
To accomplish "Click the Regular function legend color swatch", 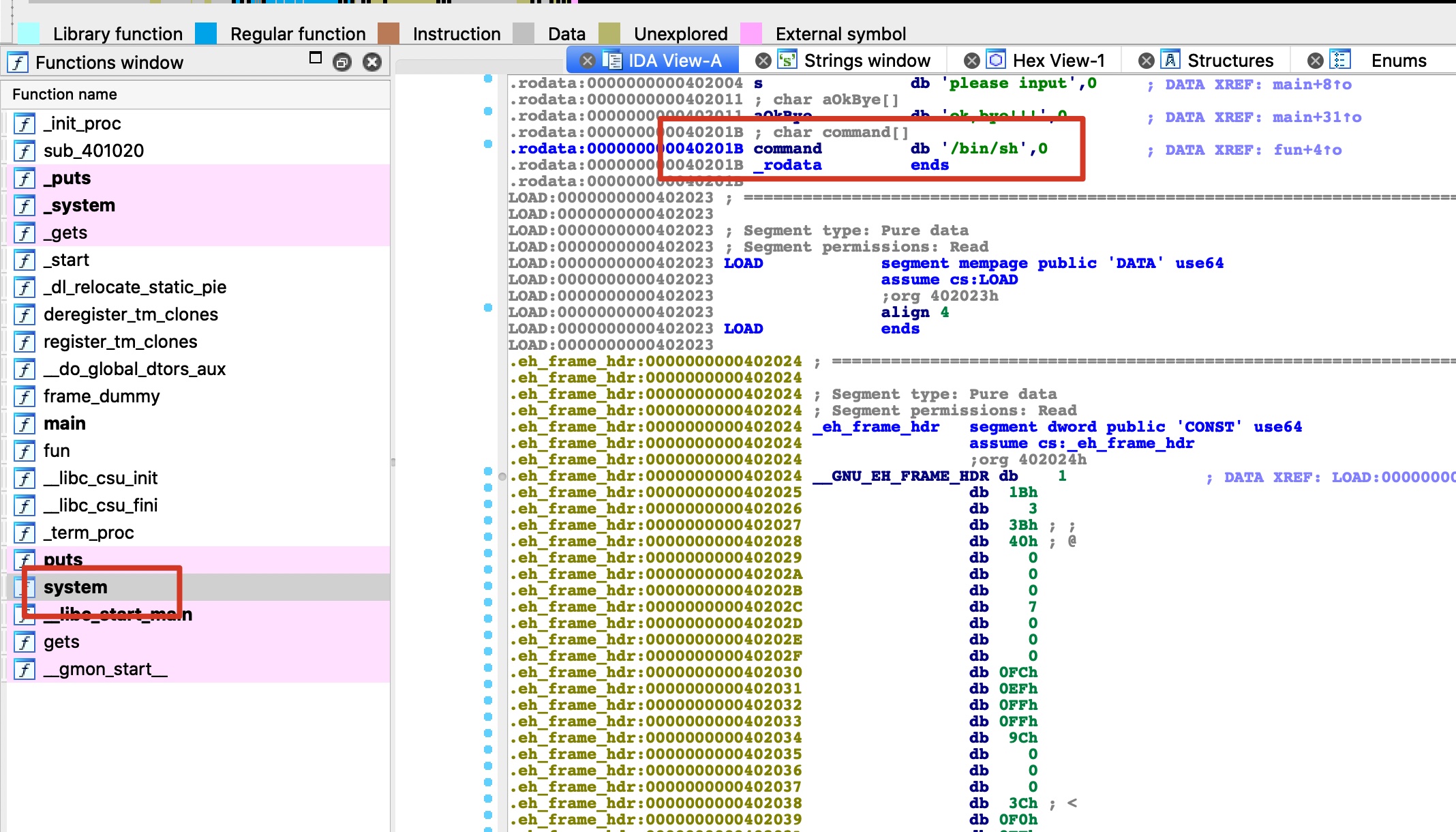I will (206, 33).
